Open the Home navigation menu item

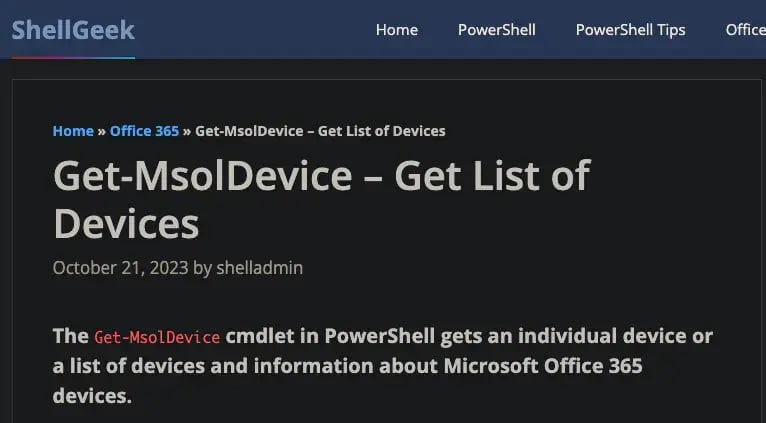coord(396,29)
